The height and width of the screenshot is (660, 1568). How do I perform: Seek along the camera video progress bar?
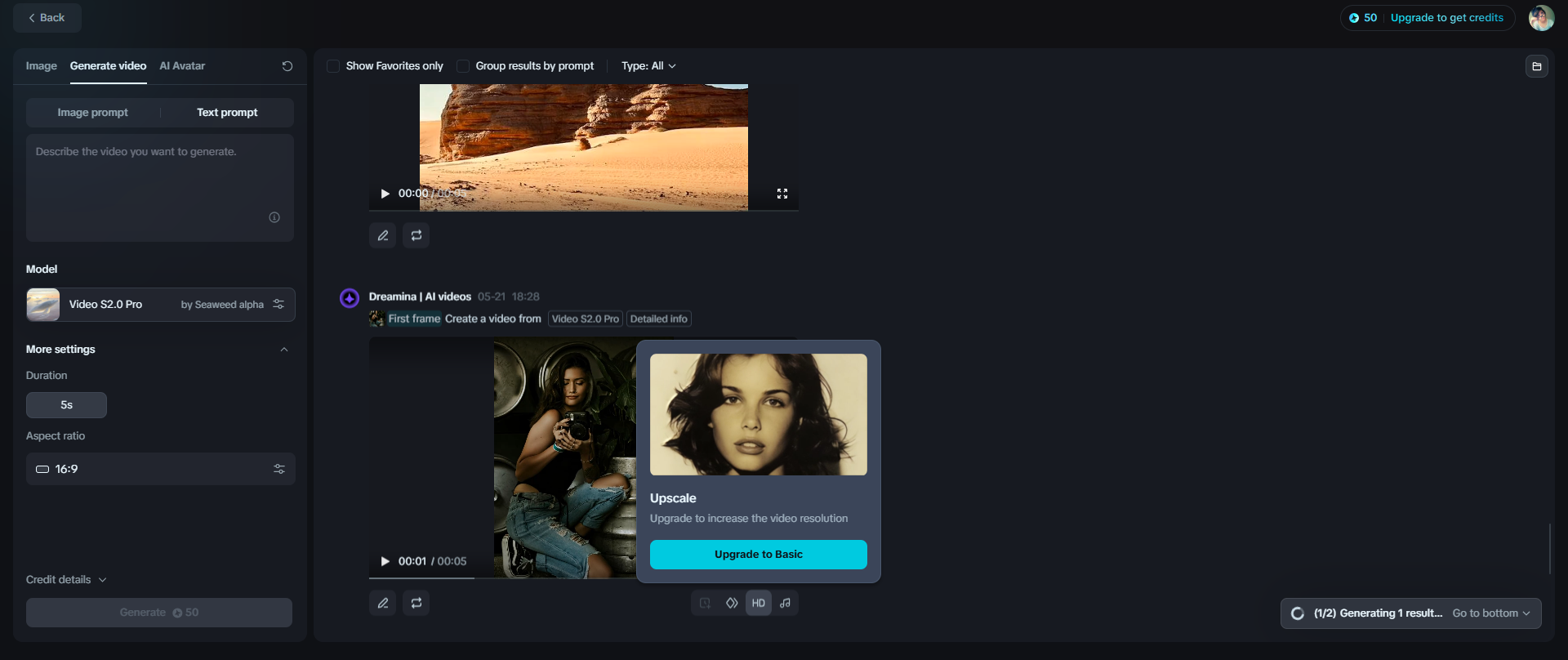coord(502,577)
